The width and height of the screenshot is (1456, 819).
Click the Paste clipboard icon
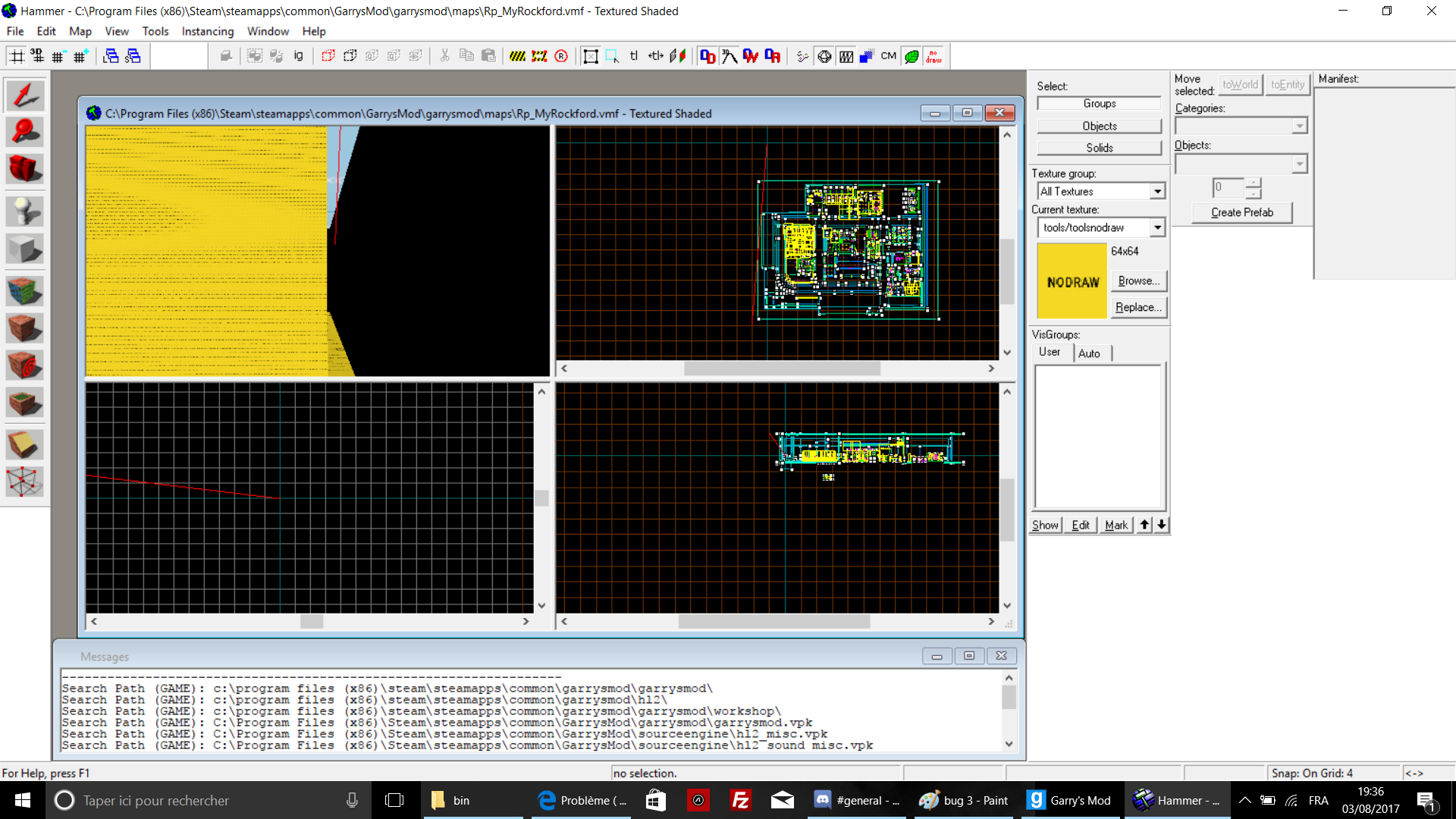489,56
